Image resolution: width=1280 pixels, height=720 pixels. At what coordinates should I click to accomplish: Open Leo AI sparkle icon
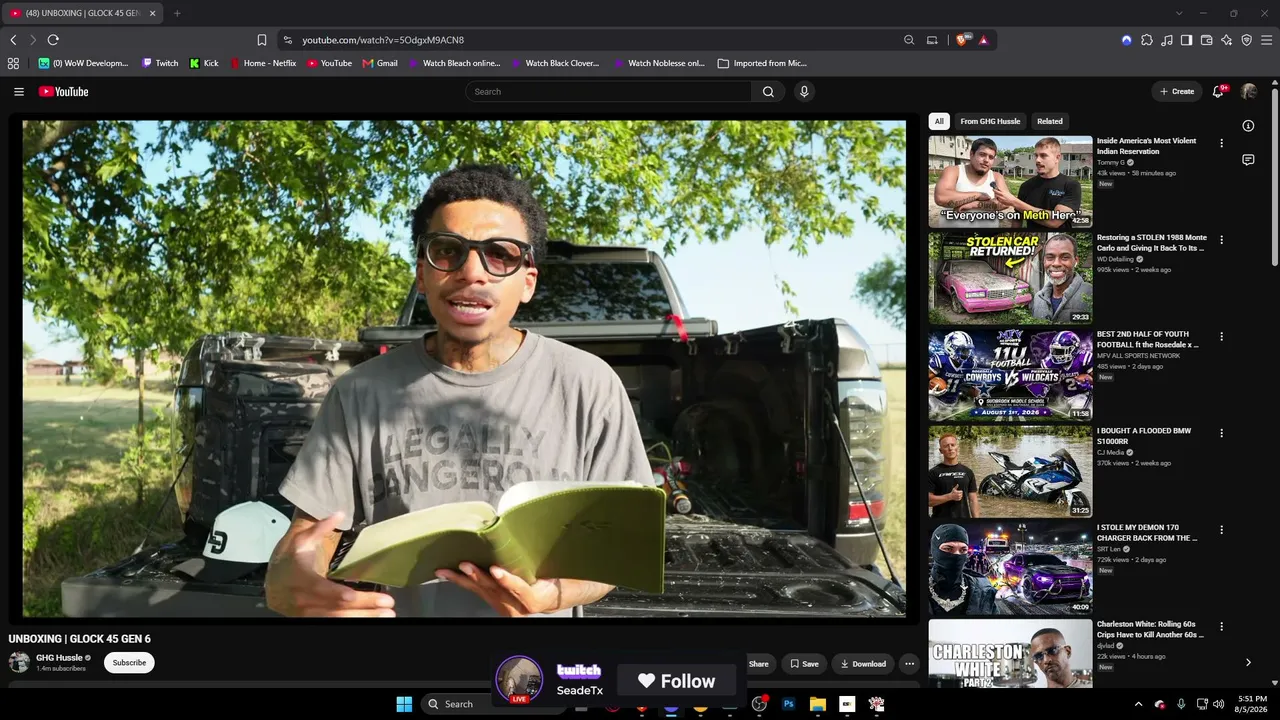click(x=1227, y=40)
